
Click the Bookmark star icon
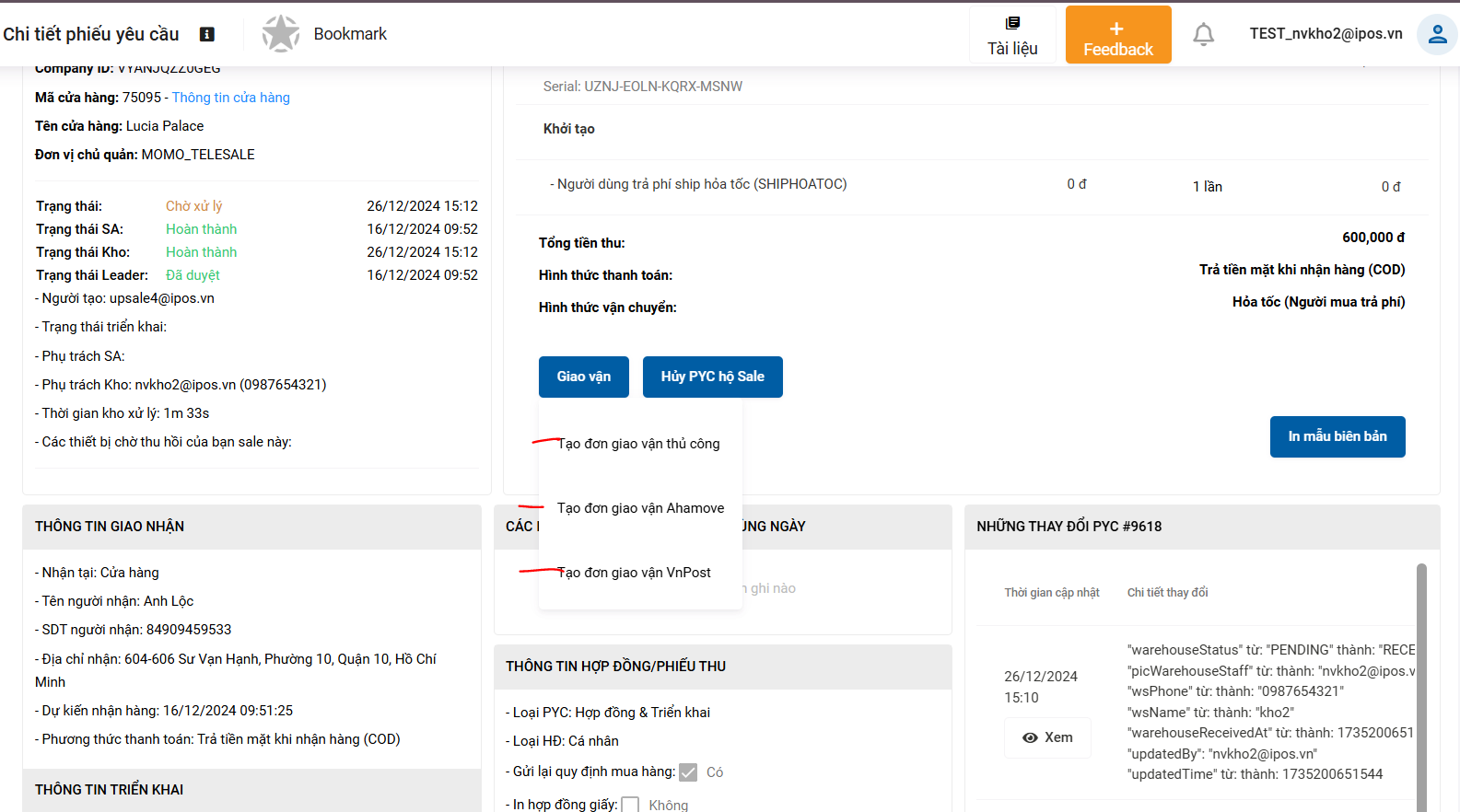coord(280,34)
